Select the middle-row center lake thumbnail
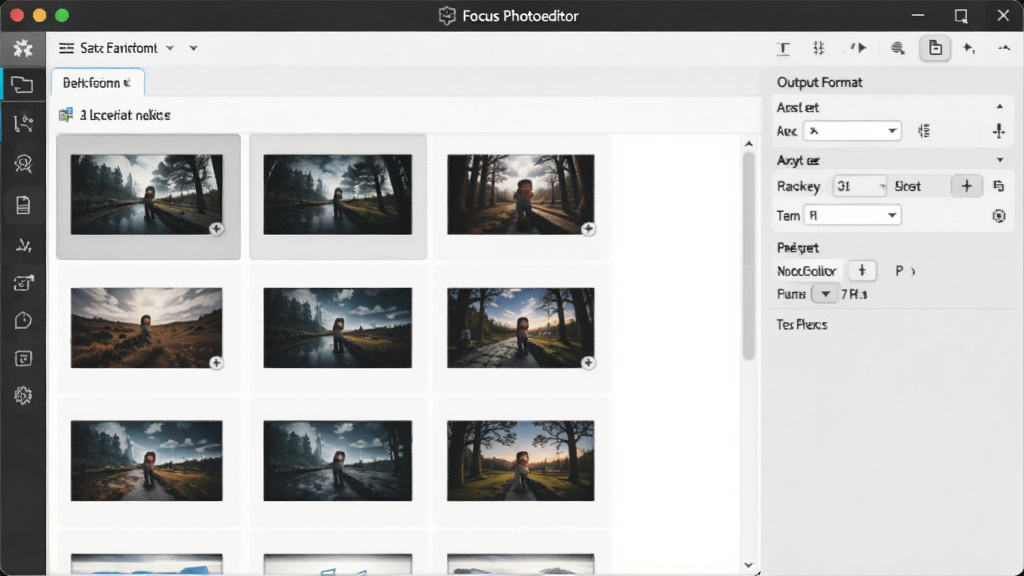Viewport: 1024px width, 576px height. click(338, 328)
